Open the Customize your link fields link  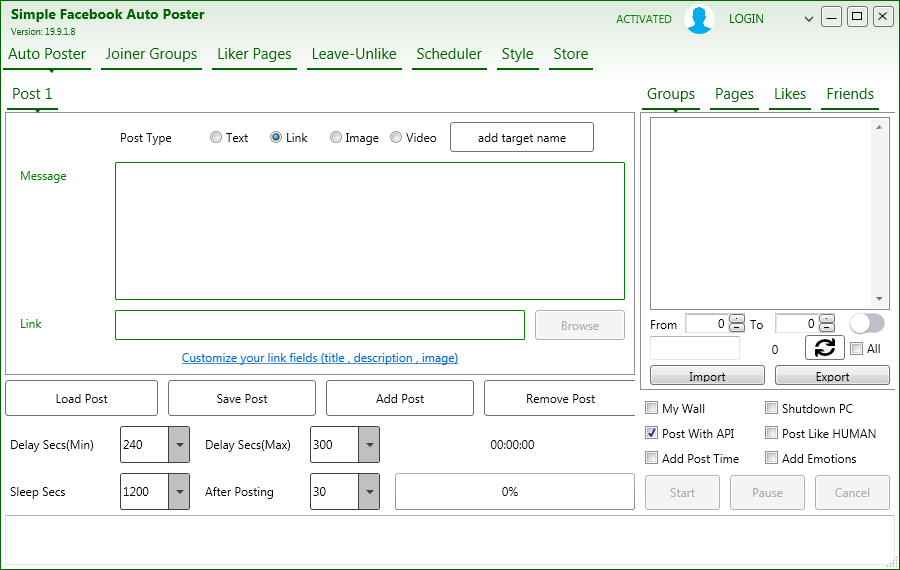click(320, 358)
